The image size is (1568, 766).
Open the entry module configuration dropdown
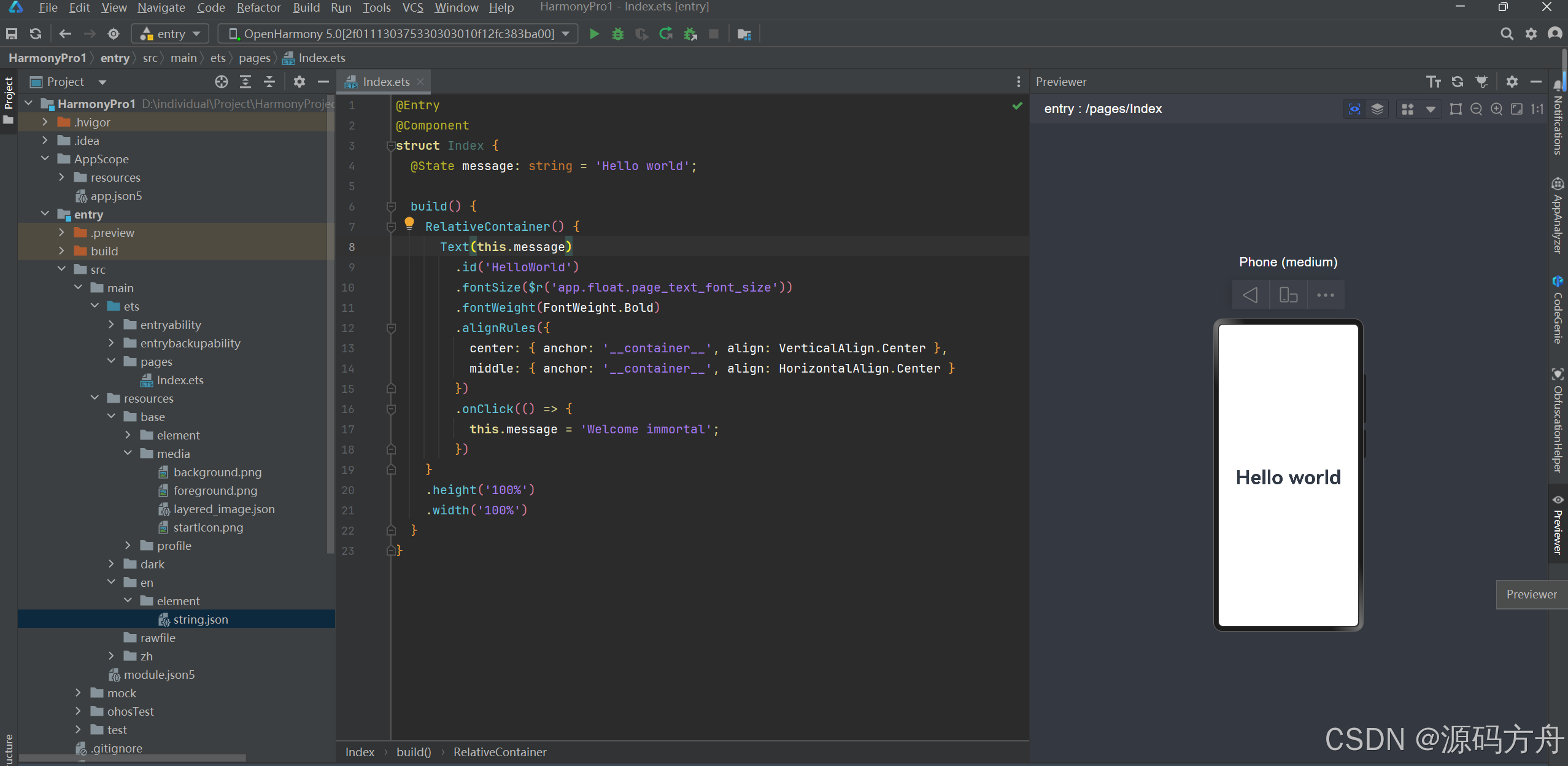point(171,34)
